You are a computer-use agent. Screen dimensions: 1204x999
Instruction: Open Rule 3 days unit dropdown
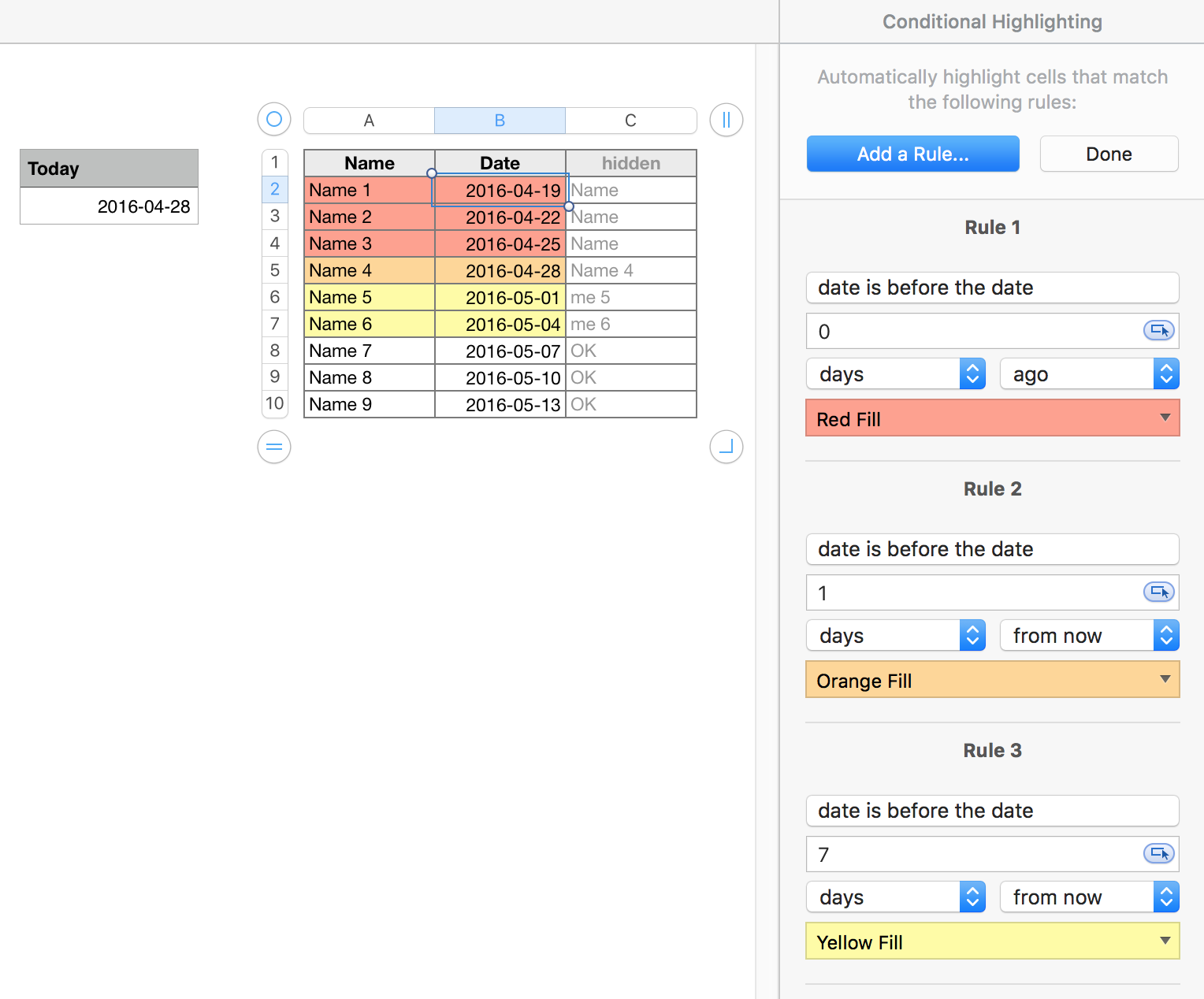(x=896, y=897)
